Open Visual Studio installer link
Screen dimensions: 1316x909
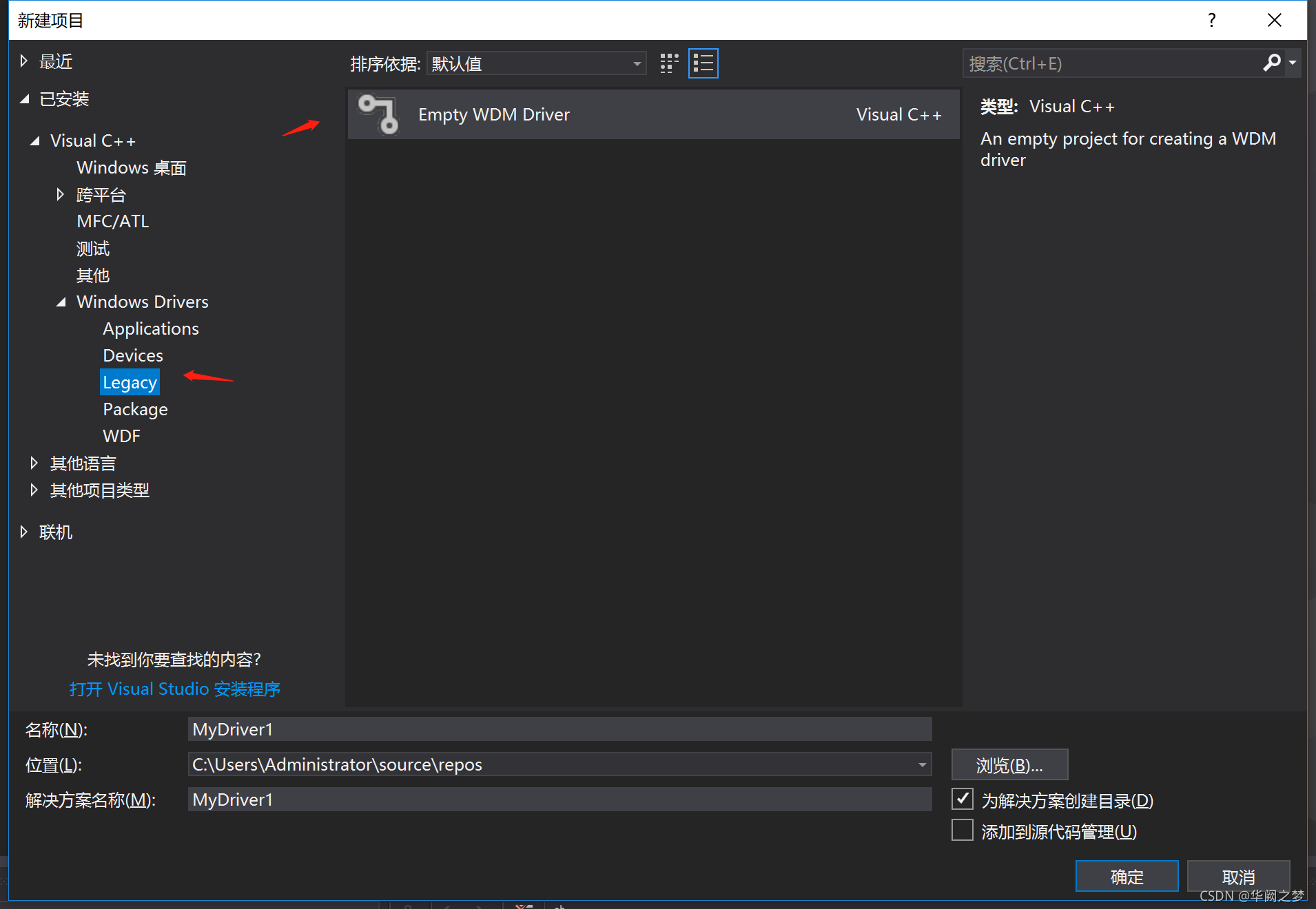(x=174, y=689)
